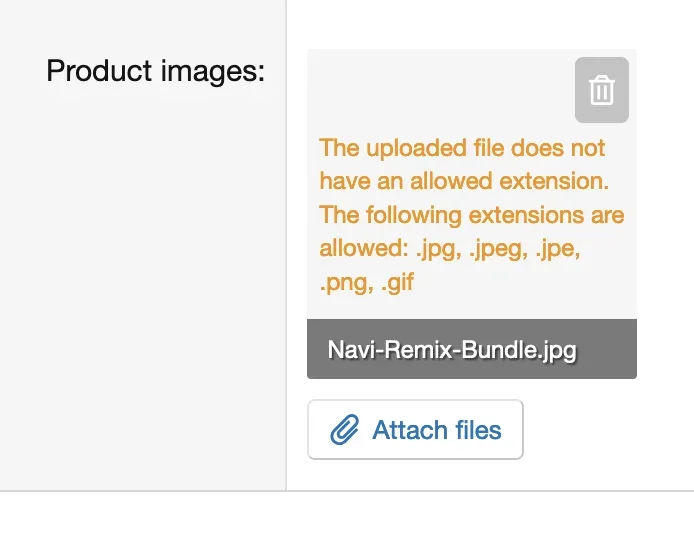
Task: Select the failed upload thumbnail box
Action: pos(472,214)
